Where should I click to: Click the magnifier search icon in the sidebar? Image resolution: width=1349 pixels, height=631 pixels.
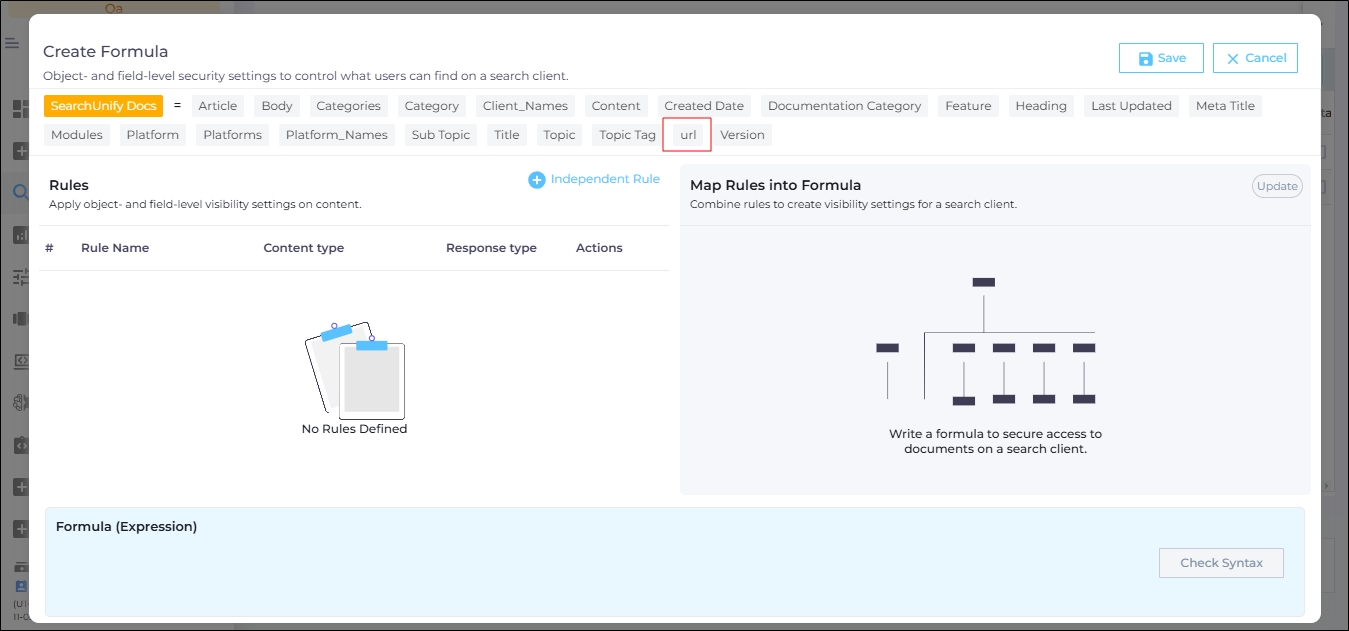click(x=19, y=192)
